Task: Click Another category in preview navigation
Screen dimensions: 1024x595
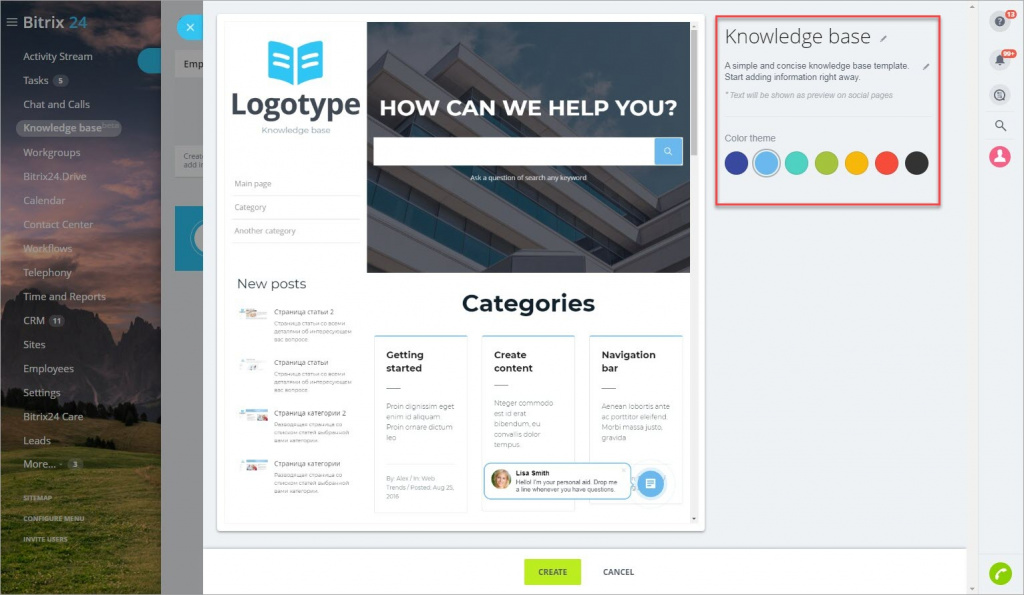Action: (264, 231)
